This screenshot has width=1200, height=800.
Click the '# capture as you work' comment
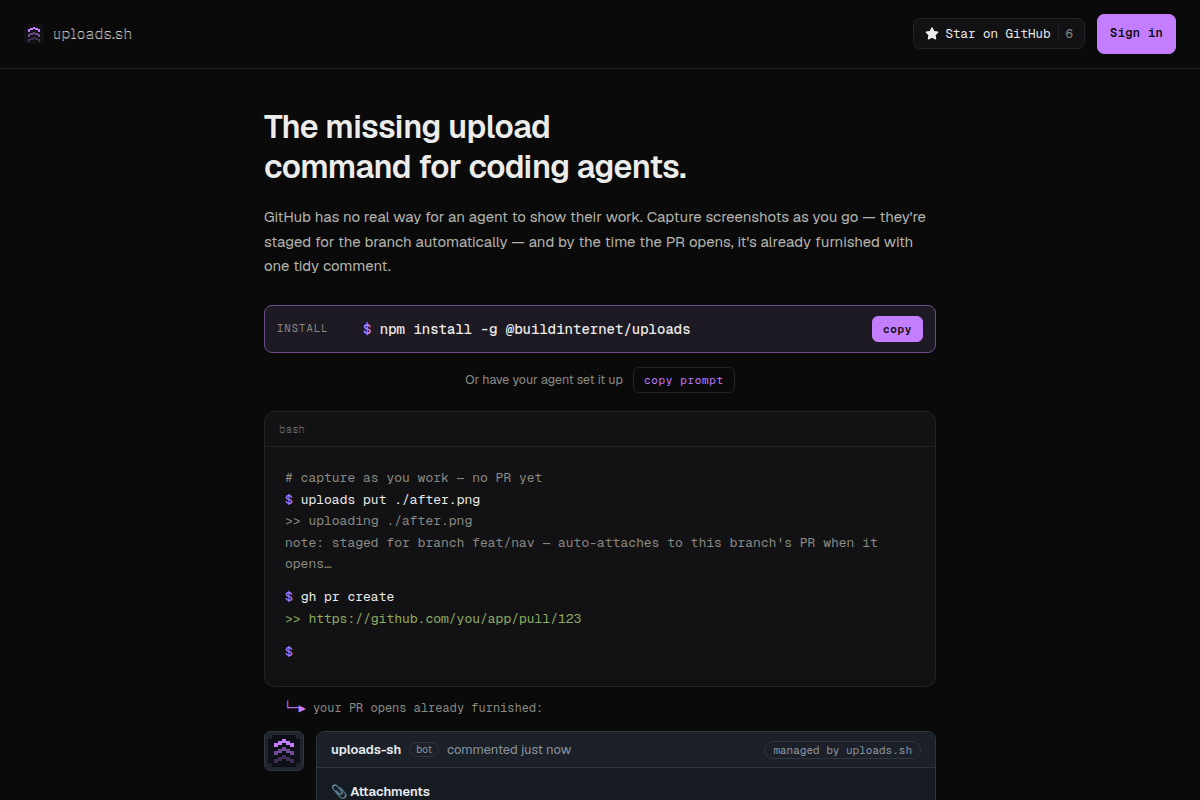pyautogui.click(x=413, y=478)
